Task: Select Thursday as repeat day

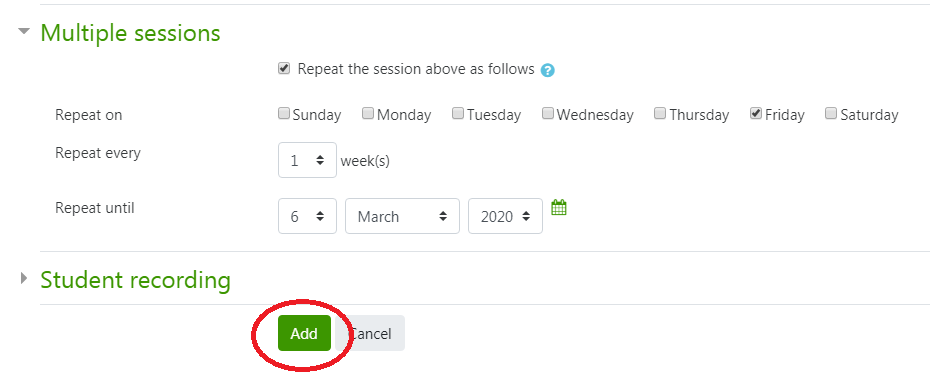Action: pyautogui.click(x=660, y=113)
